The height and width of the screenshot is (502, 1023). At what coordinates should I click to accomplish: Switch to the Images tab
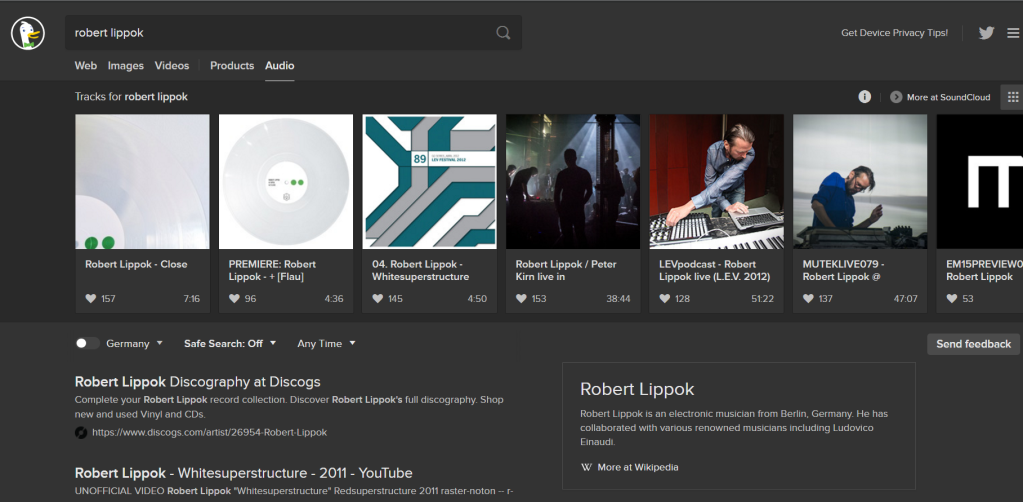click(x=126, y=66)
